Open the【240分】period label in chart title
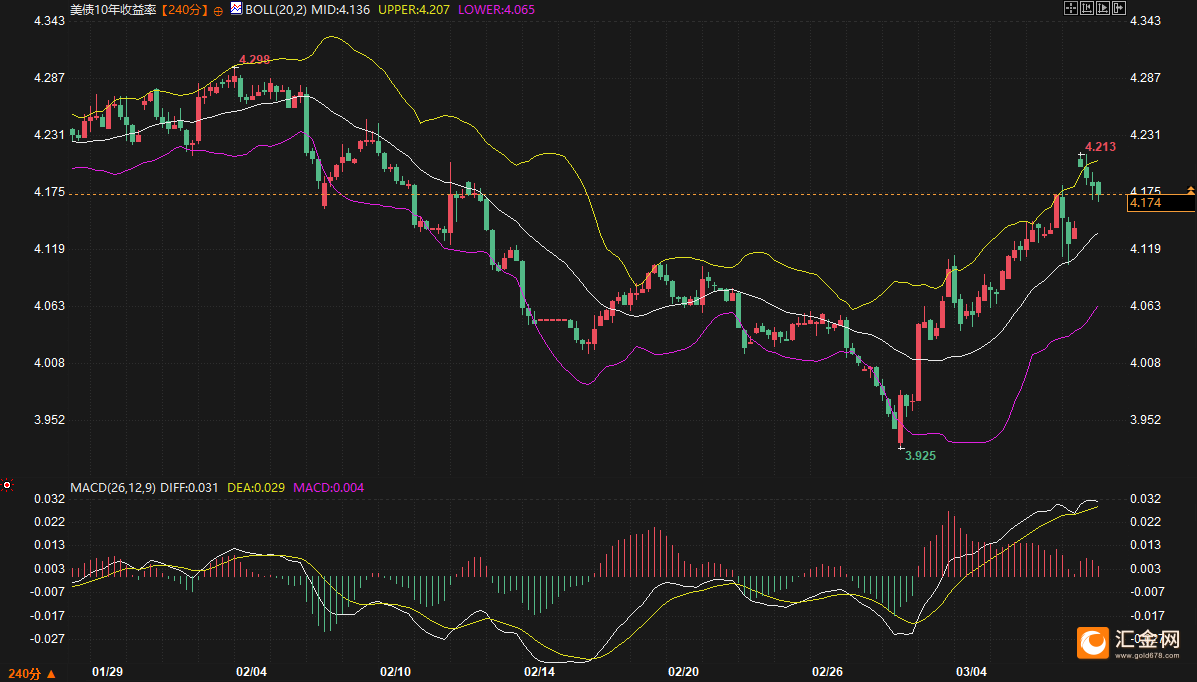1197x682 pixels. (185, 8)
